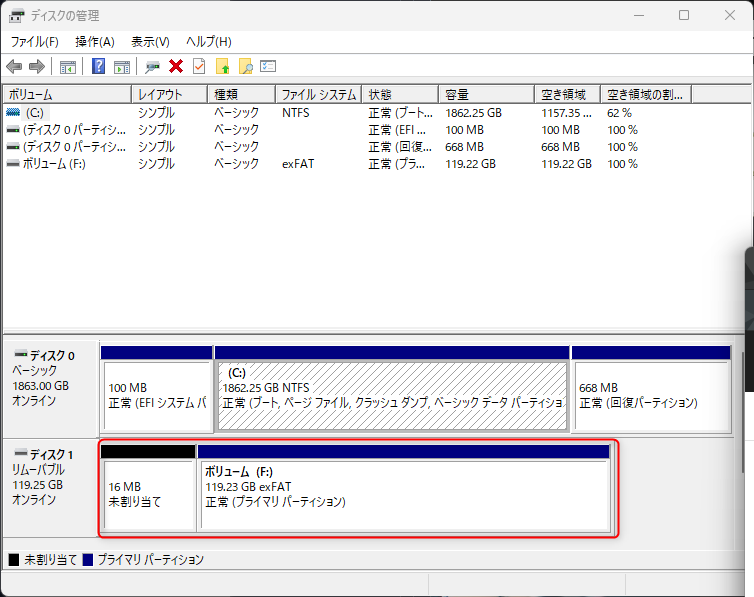This screenshot has height=597, width=754.
Task: Open properties via the checkmark document icon
Action: pos(199,66)
